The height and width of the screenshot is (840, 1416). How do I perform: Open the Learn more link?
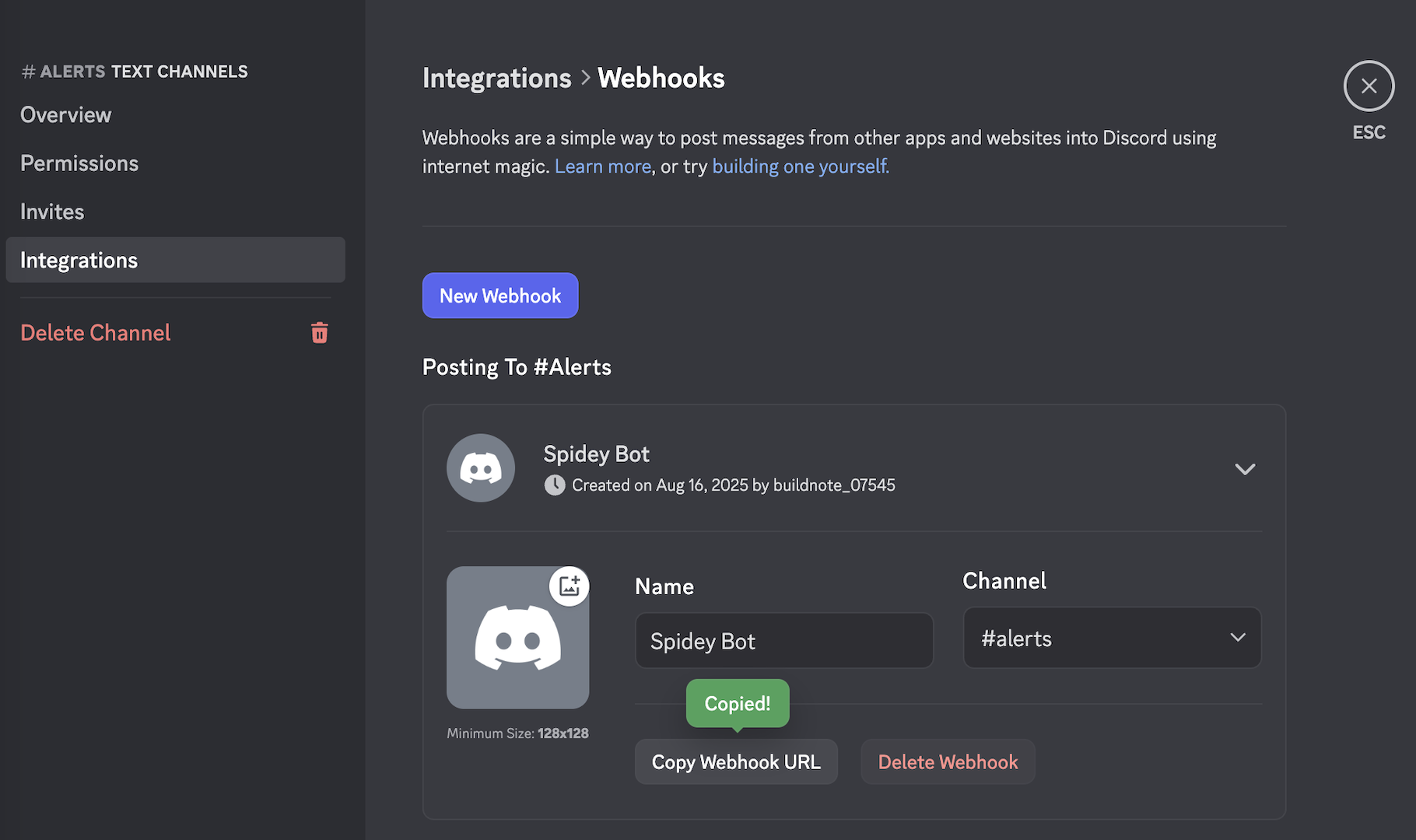tap(603, 166)
